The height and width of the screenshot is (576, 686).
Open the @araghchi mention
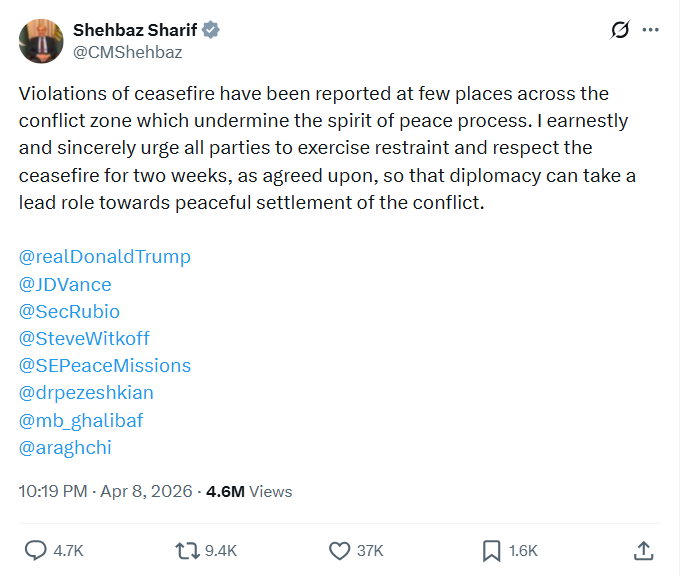[x=65, y=447]
